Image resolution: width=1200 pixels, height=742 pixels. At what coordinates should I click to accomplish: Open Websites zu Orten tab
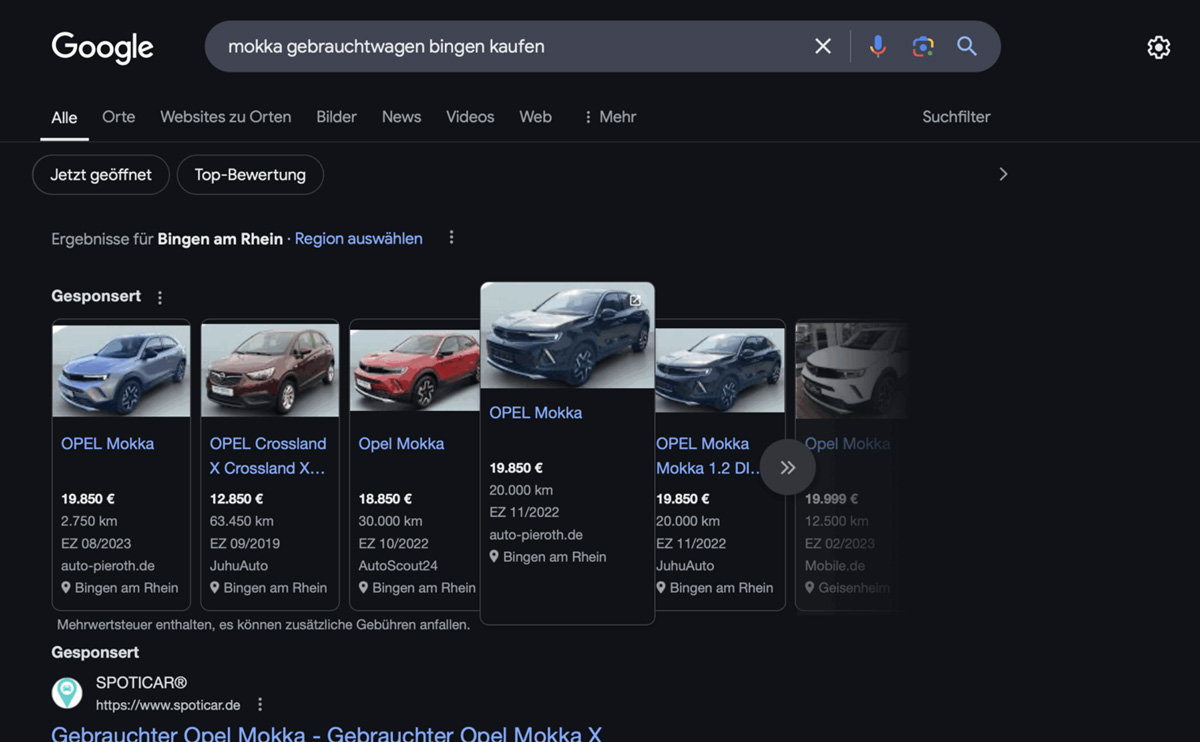coord(226,117)
